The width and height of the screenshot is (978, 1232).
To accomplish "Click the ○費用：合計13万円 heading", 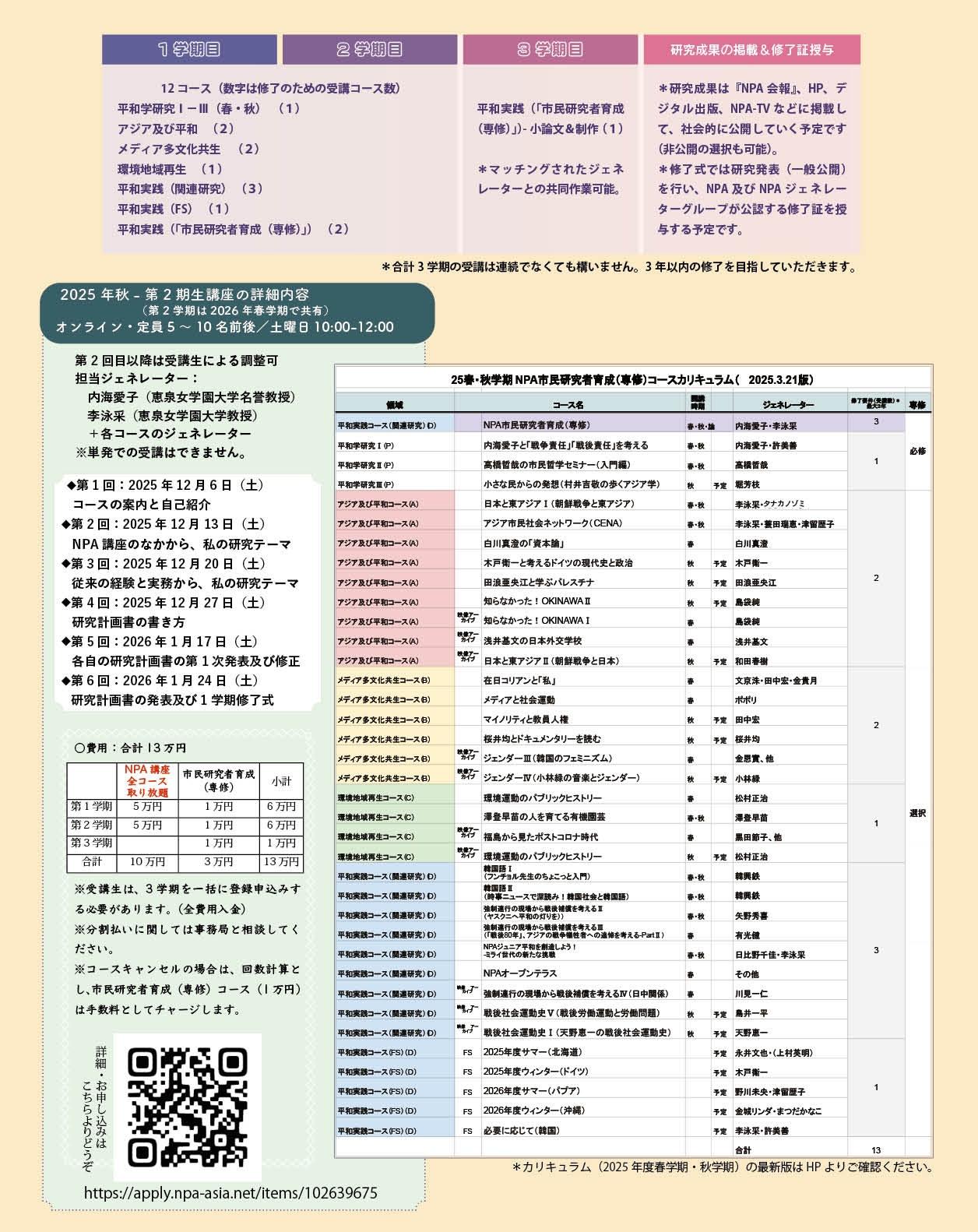I will pos(130,748).
